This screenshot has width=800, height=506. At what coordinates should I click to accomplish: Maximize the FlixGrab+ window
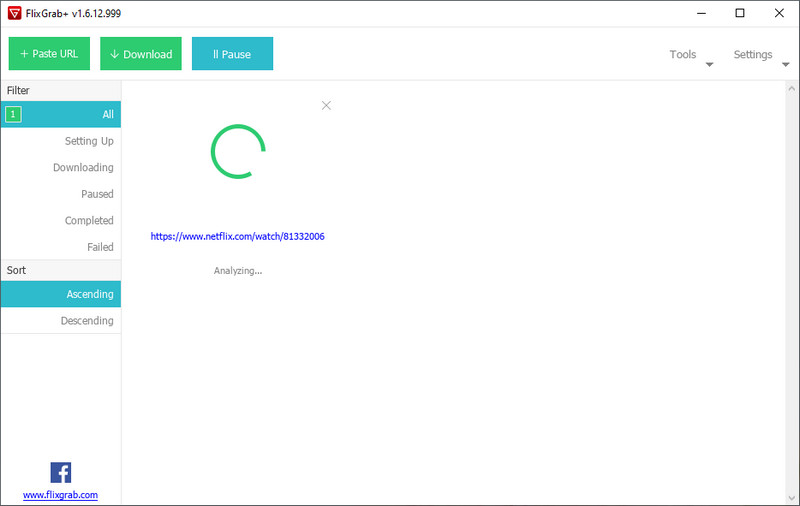click(740, 13)
